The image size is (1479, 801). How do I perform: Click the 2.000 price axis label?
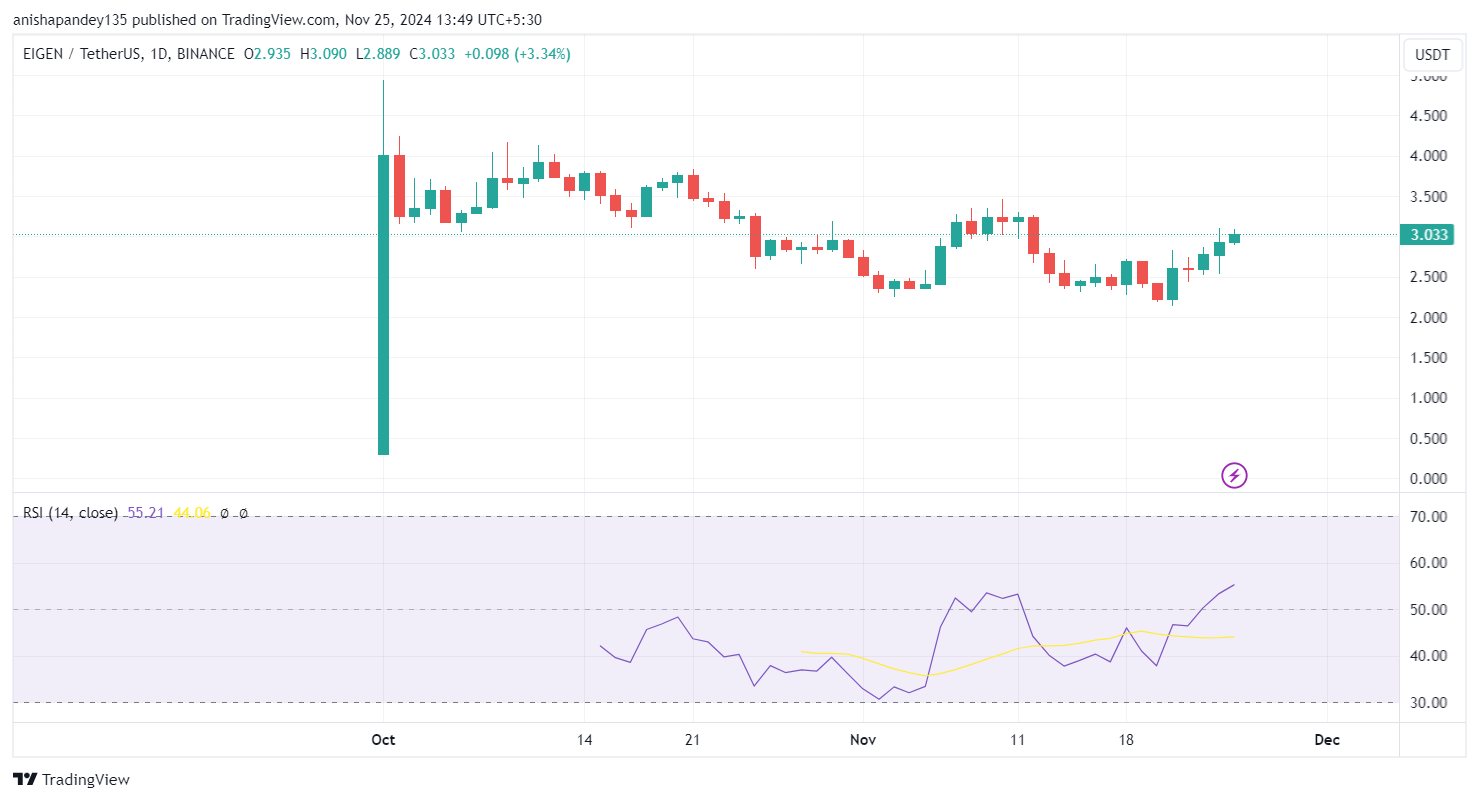click(x=1428, y=318)
